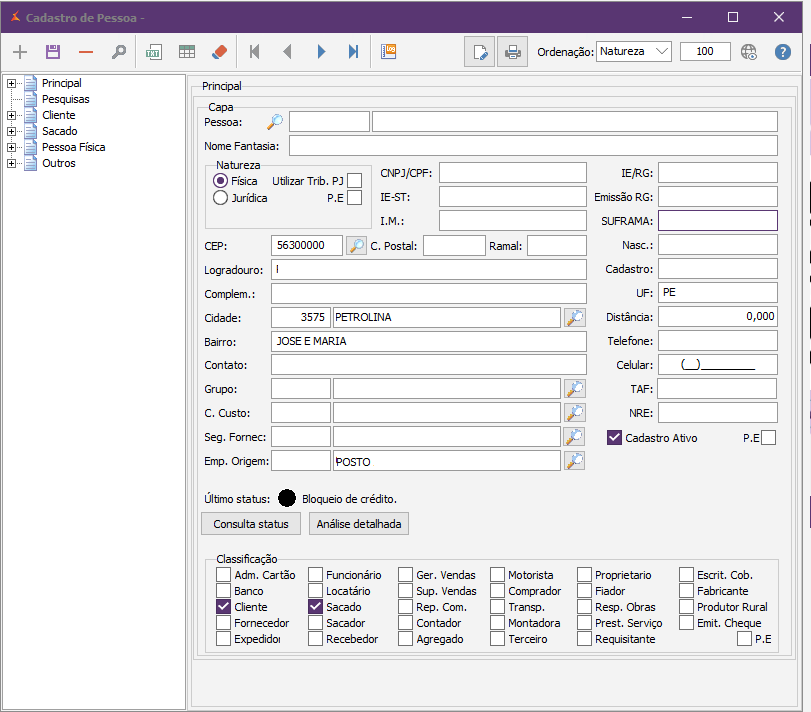This screenshot has width=811, height=712.
Task: Go to the first record
Action: [x=254, y=52]
